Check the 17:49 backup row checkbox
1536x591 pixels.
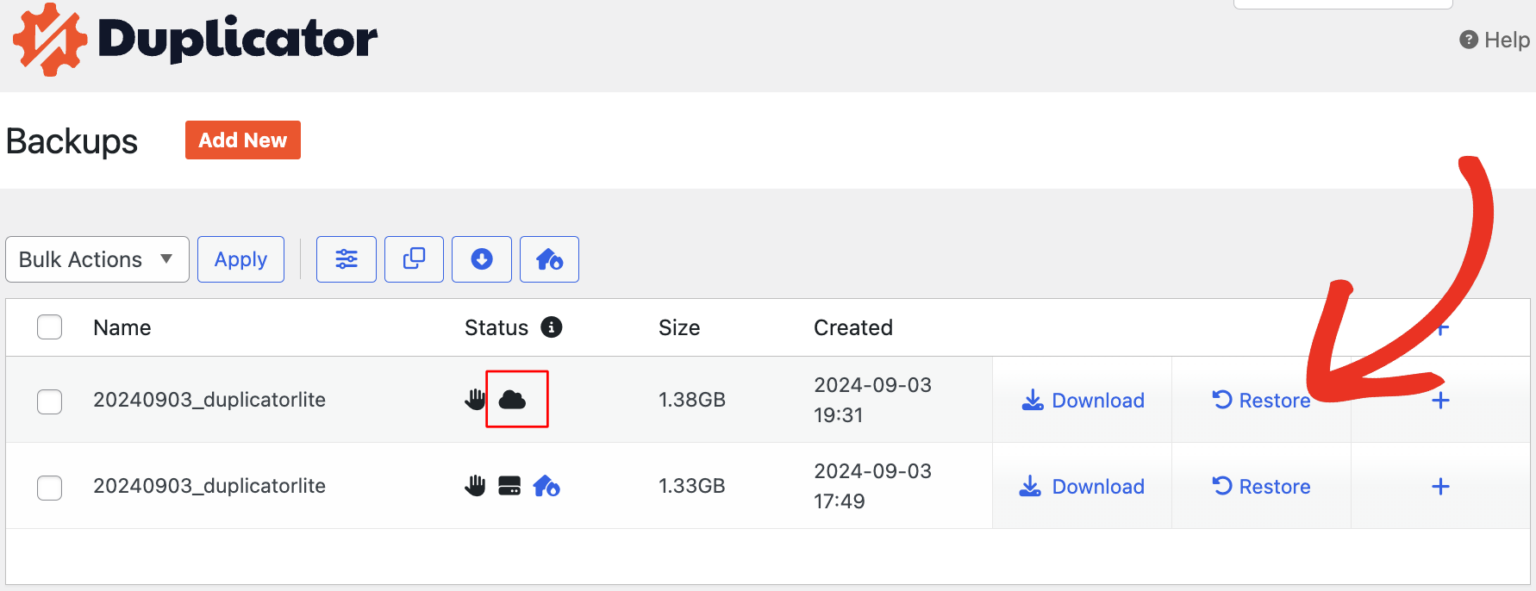click(49, 487)
